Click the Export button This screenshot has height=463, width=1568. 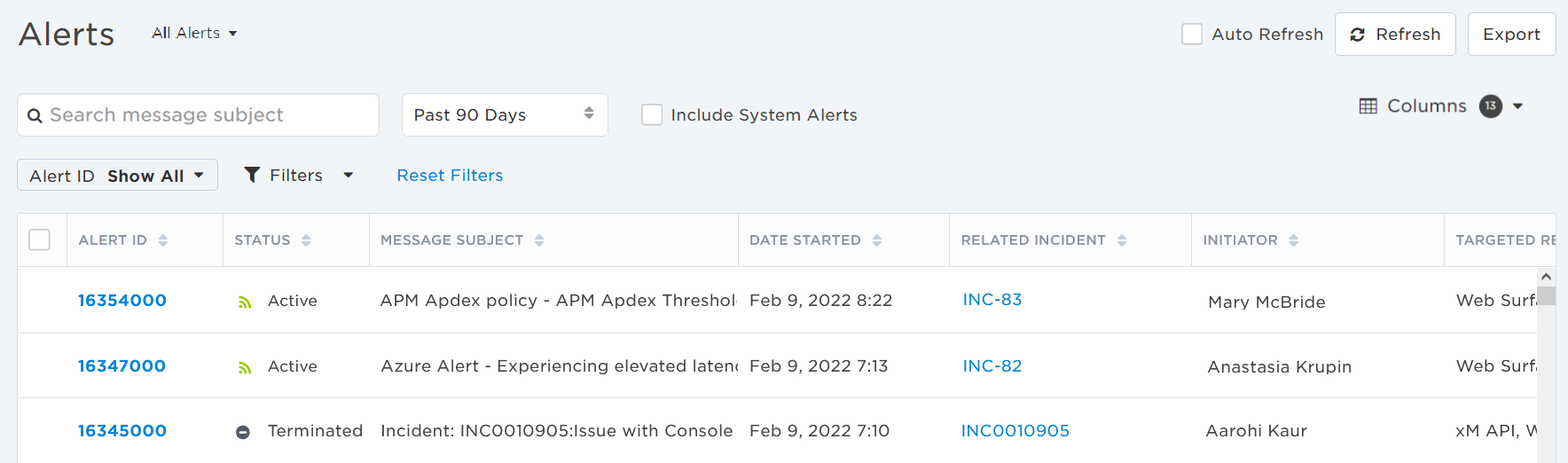coord(1511,35)
